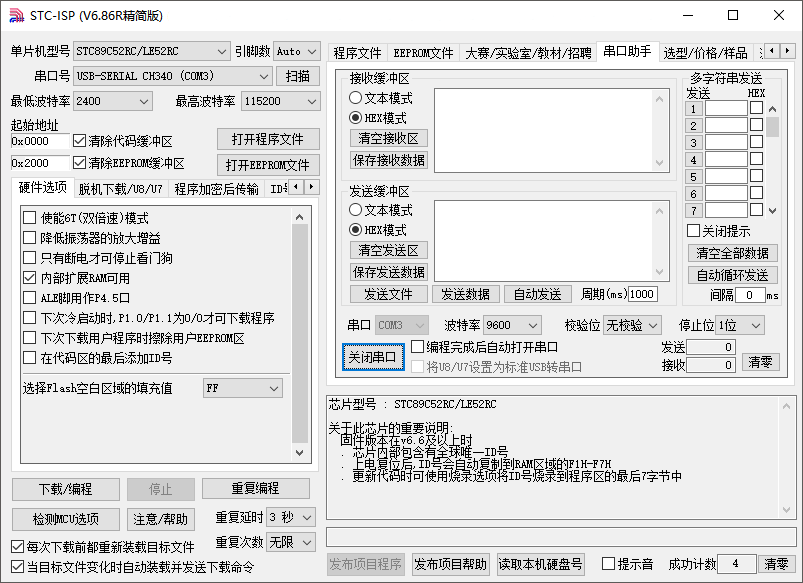Click the hardware options vertical scrollbar
803x583 pixels.
pyautogui.click(x=300, y=330)
